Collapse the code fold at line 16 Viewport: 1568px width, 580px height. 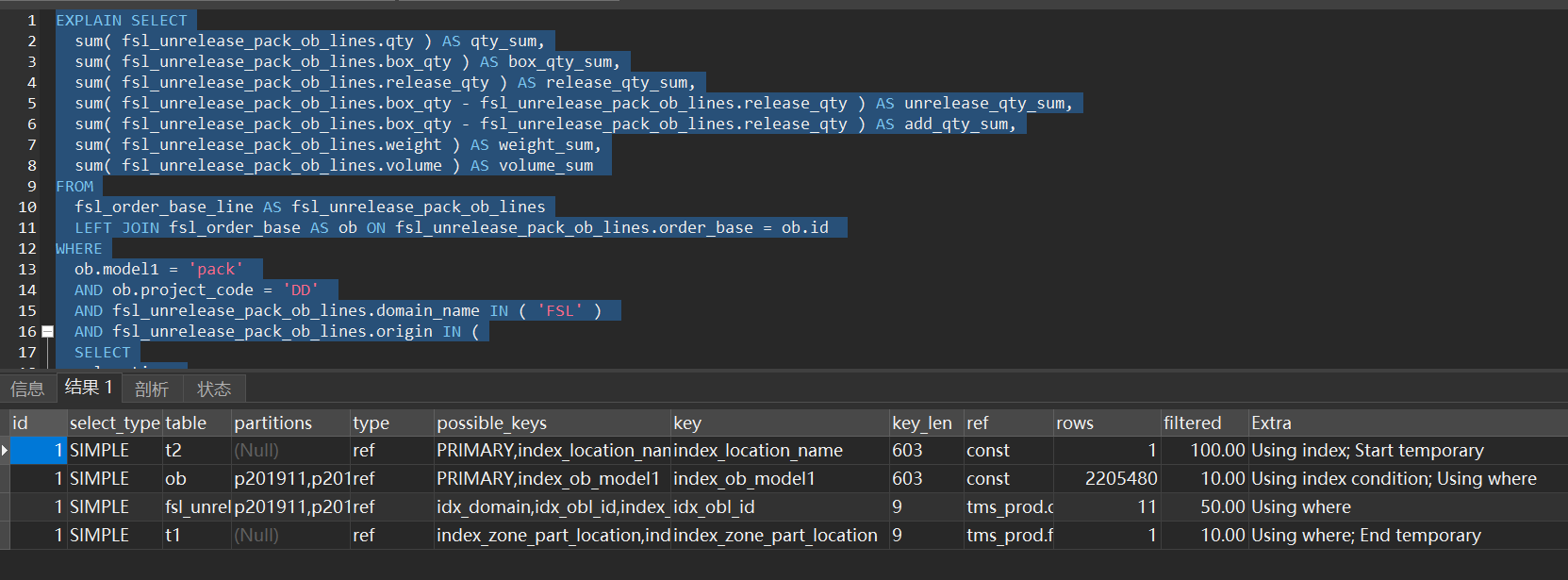(x=47, y=332)
